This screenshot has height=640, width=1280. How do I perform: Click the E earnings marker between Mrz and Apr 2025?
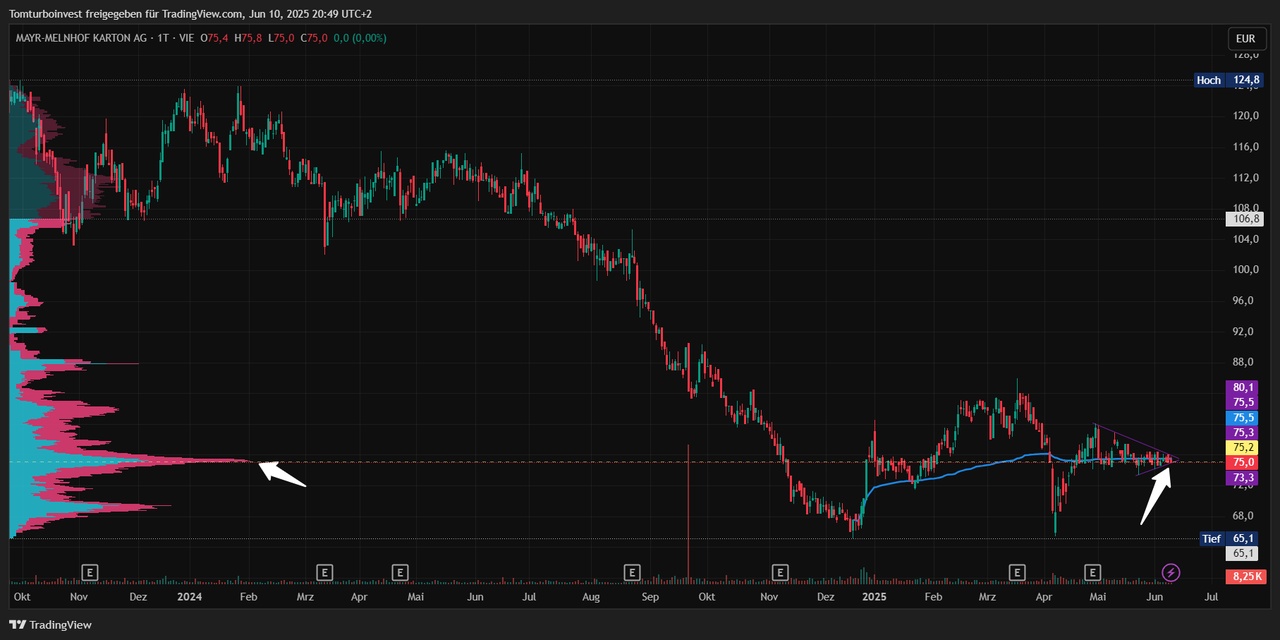pos(1017,572)
